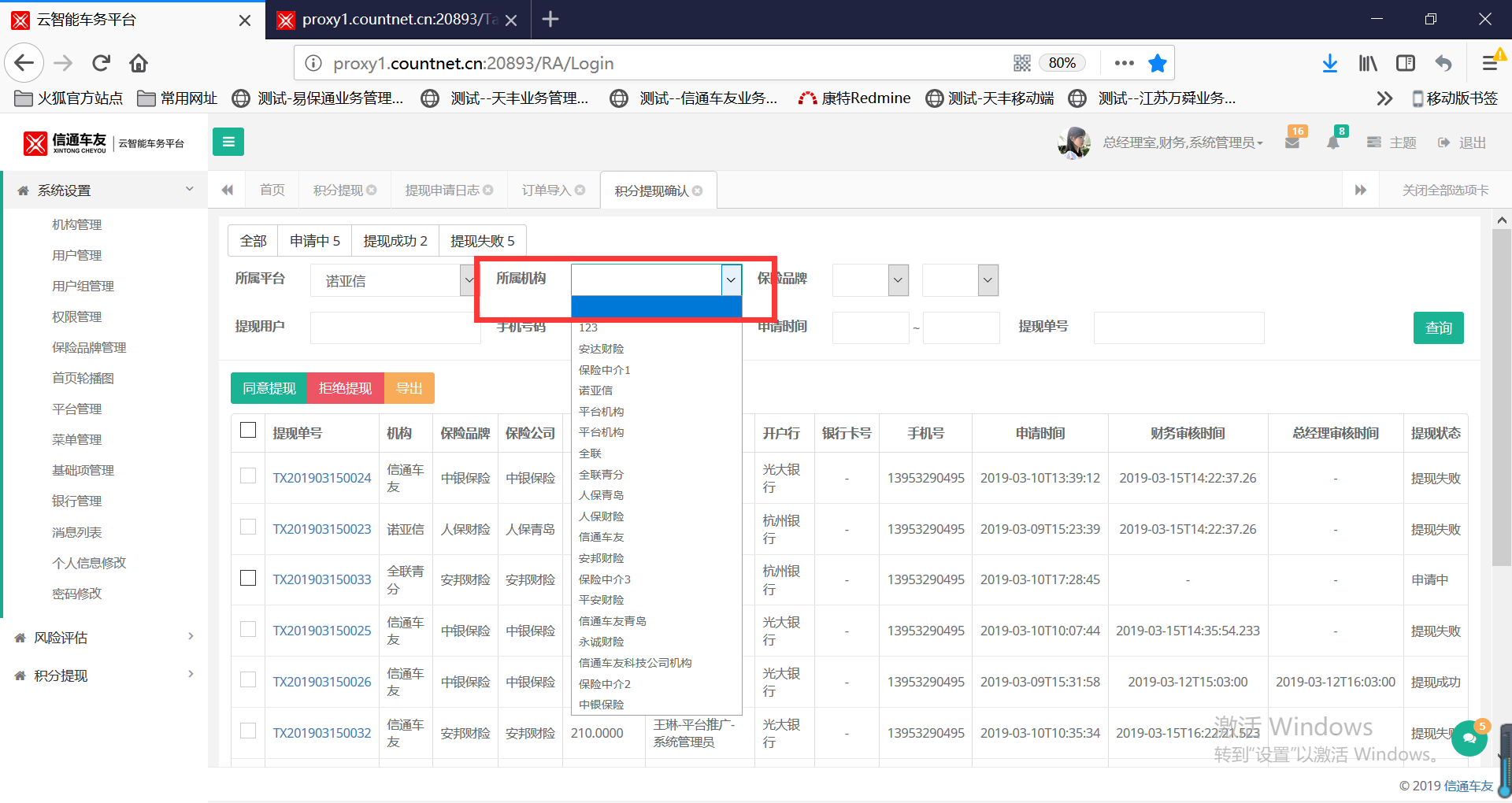Image resolution: width=1512 pixels, height=803 pixels.
Task: Switch to the 提现申请日志 tab
Action: (x=442, y=191)
